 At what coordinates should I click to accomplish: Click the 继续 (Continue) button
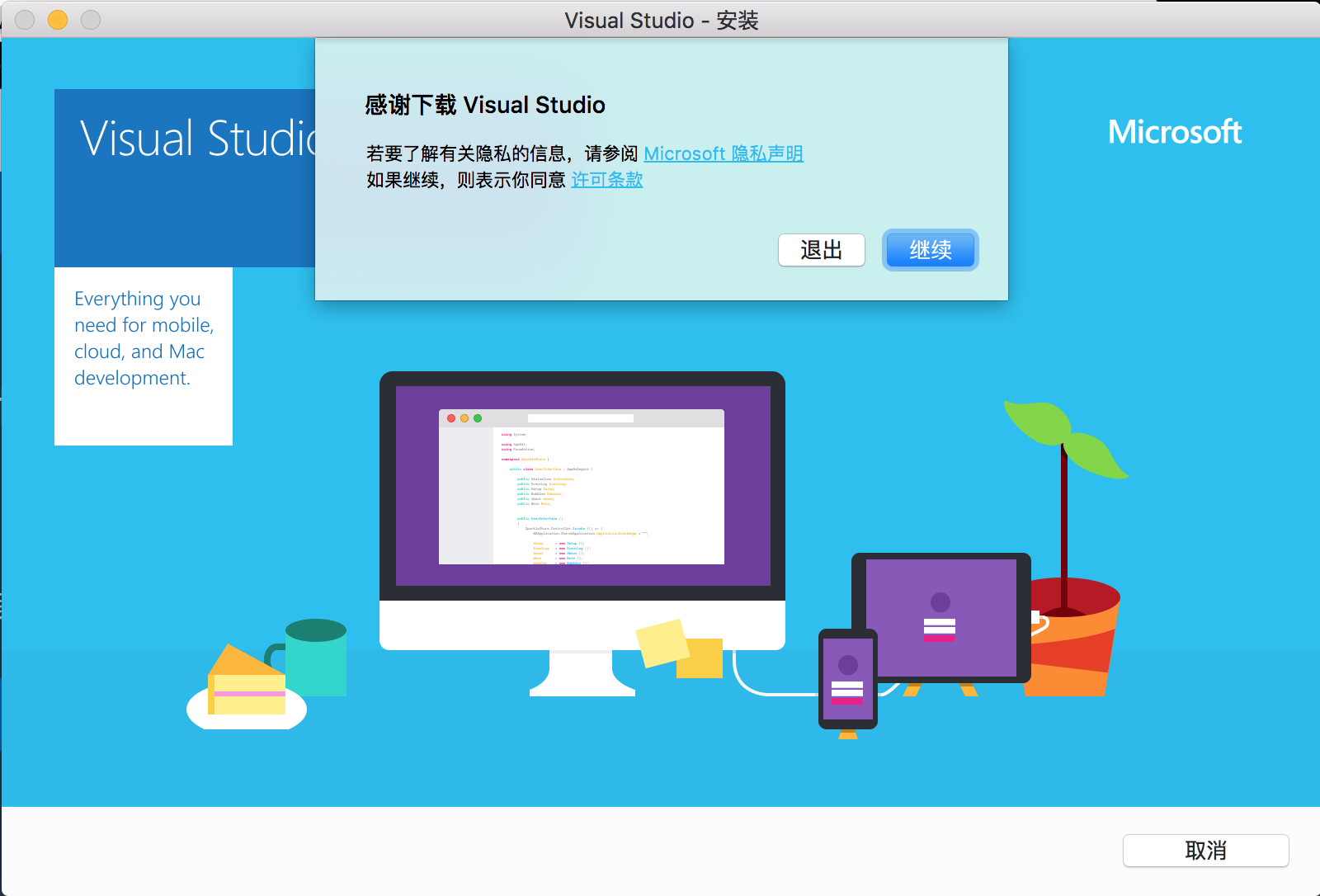tap(930, 250)
